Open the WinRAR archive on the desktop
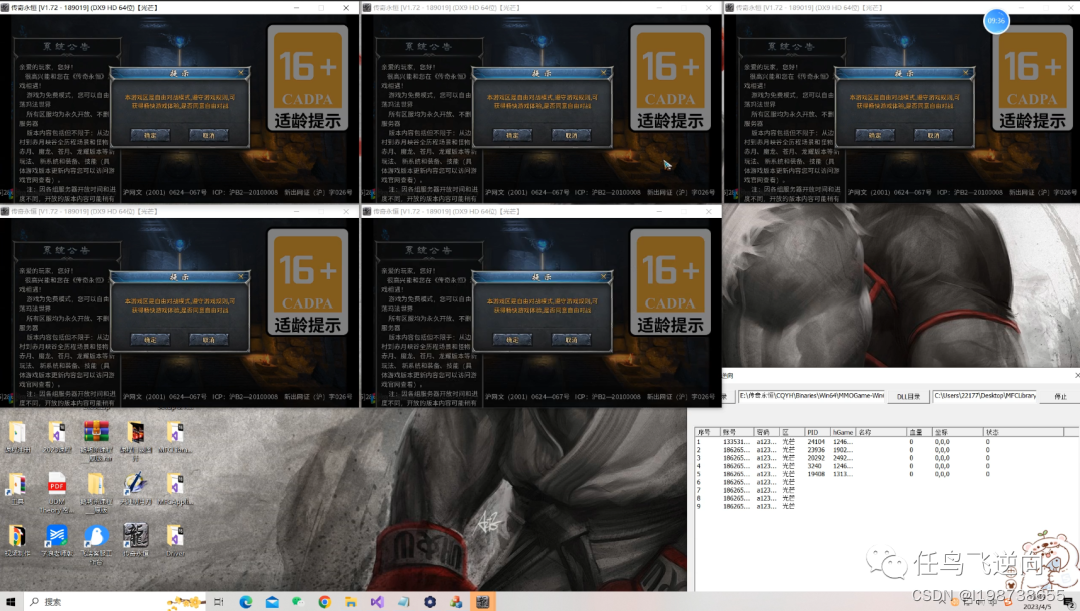This screenshot has width=1080, height=611. (x=96, y=434)
